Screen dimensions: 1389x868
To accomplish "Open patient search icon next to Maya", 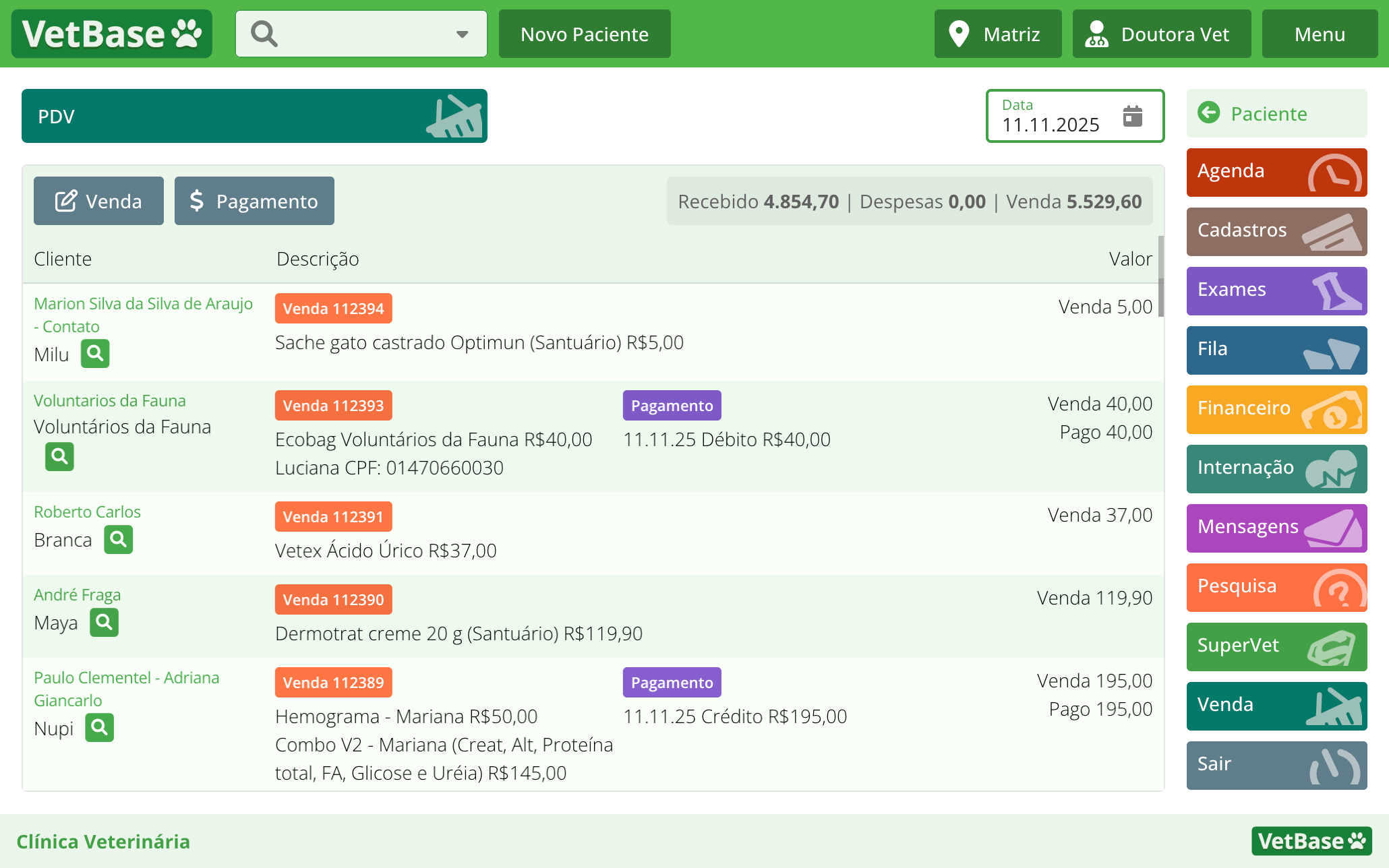I will point(104,622).
